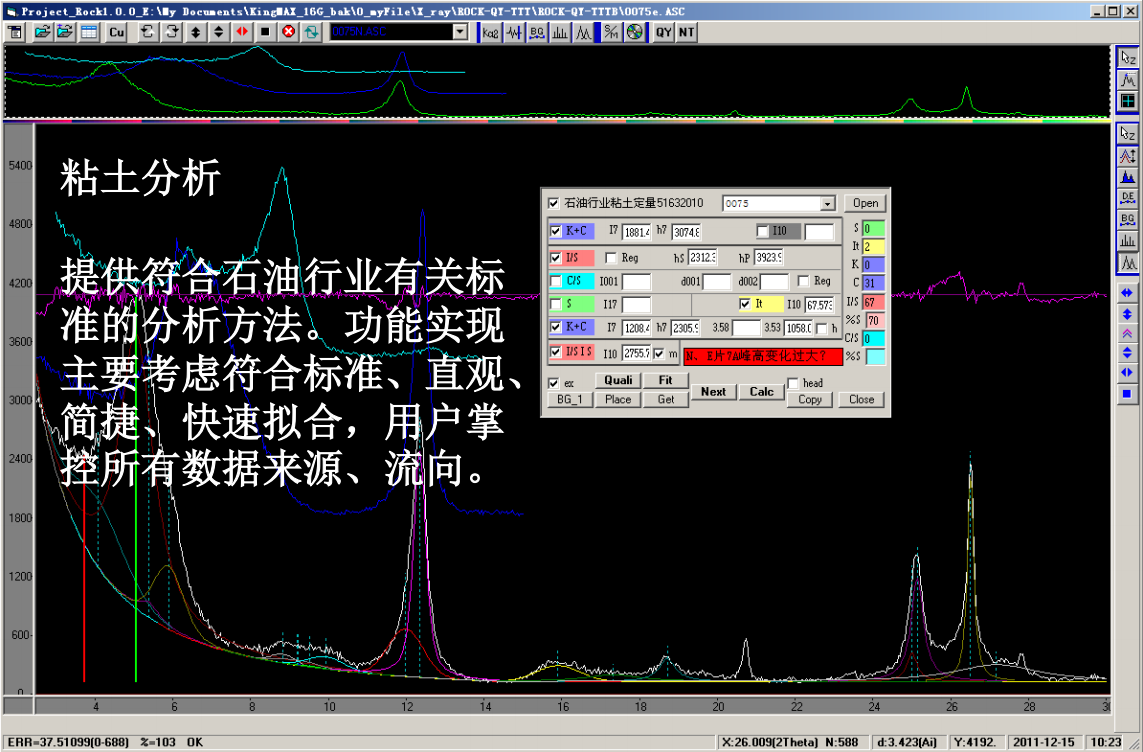Image resolution: width=1143 pixels, height=752 pixels.
Task: Toggle the C/S checkbox
Action: click(556, 281)
